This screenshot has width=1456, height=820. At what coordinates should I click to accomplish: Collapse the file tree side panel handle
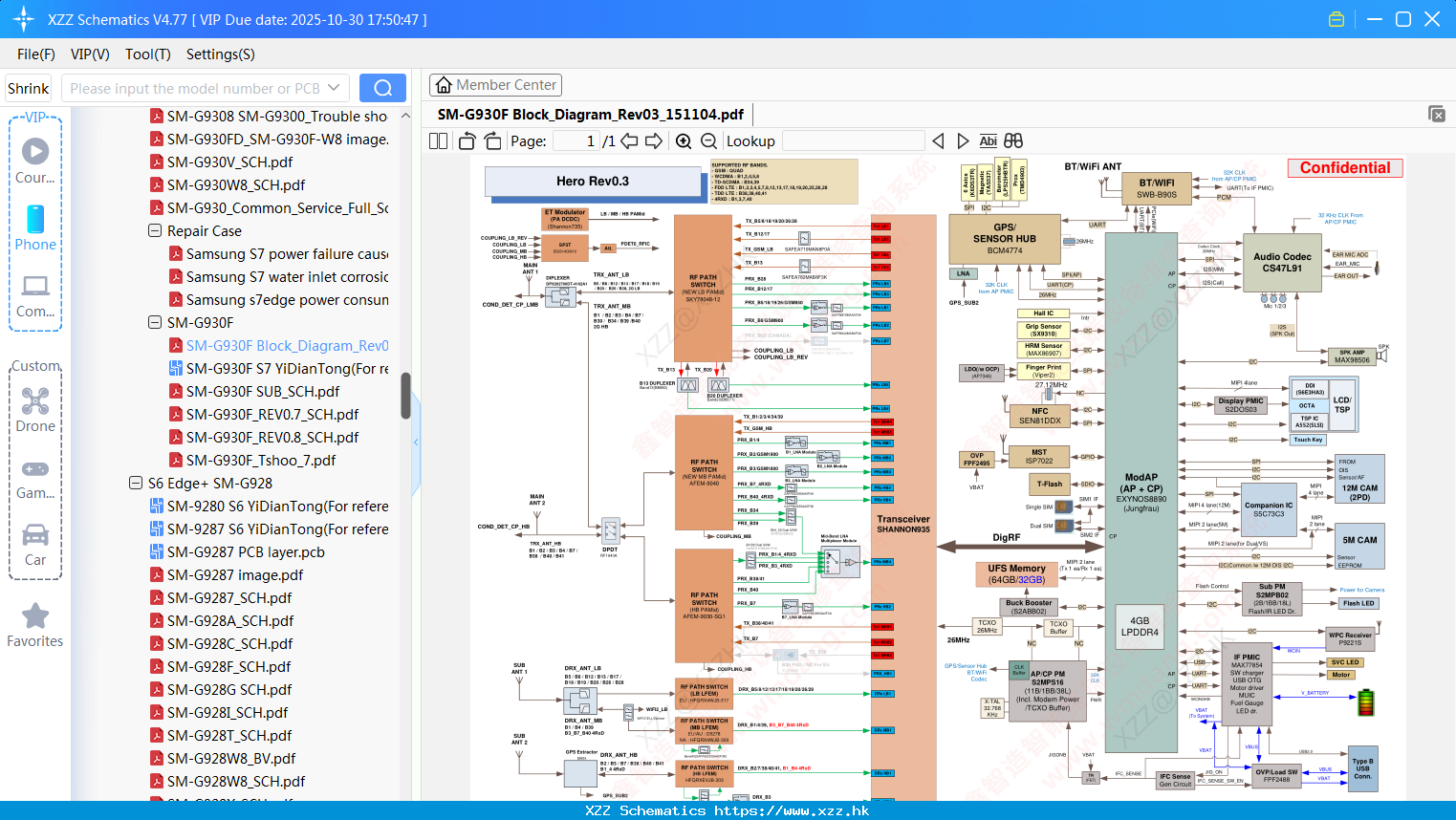tap(416, 442)
